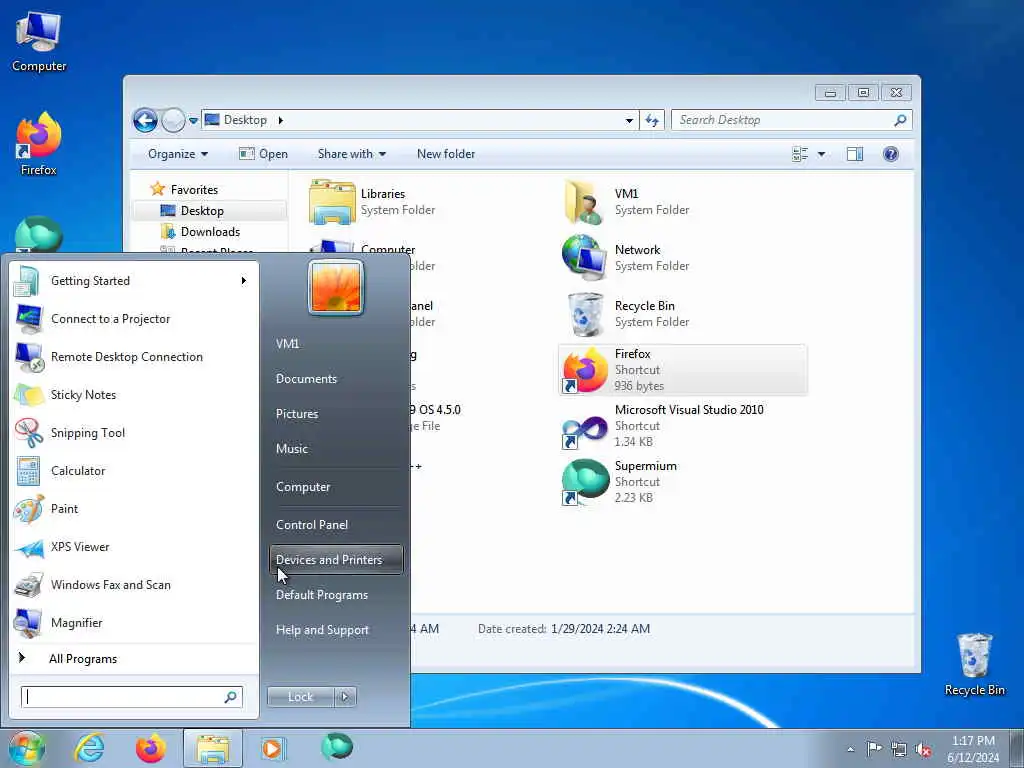Open the shutdown options arrow next to Lock
The height and width of the screenshot is (768, 1024).
click(x=345, y=697)
